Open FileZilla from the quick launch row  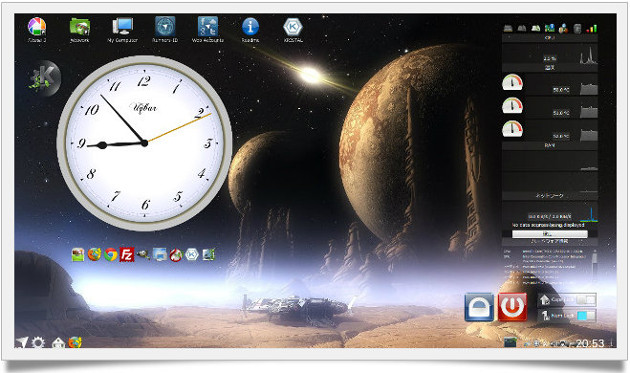tap(127, 255)
